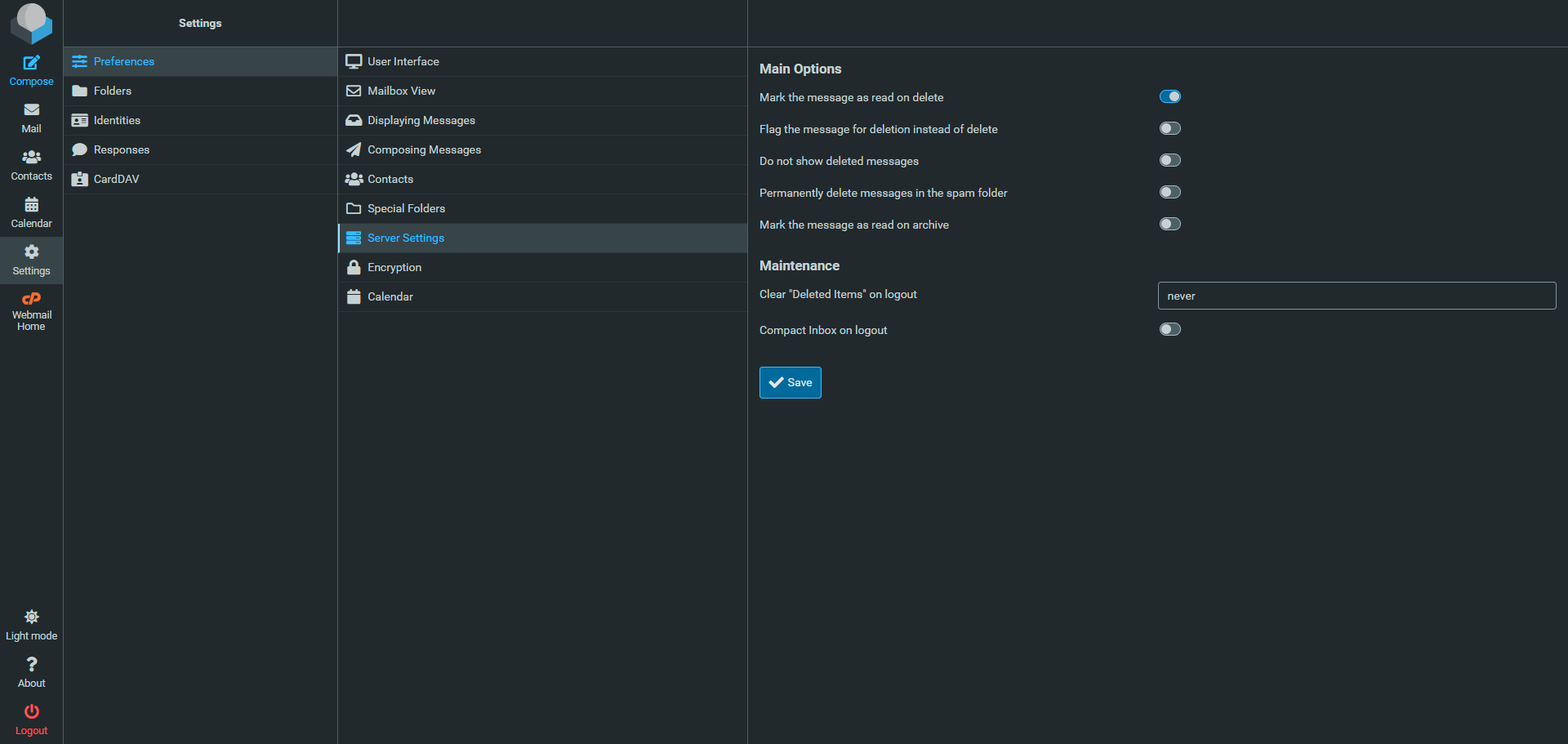This screenshot has height=744, width=1568.
Task: Open the Identities settings section
Action: click(x=117, y=120)
